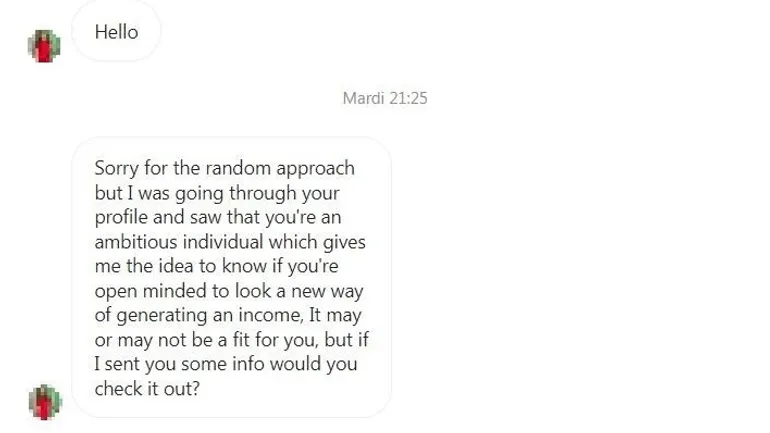Click the time "21:25" above the second message
The image size is (770, 433).
pyautogui.click(x=407, y=98)
